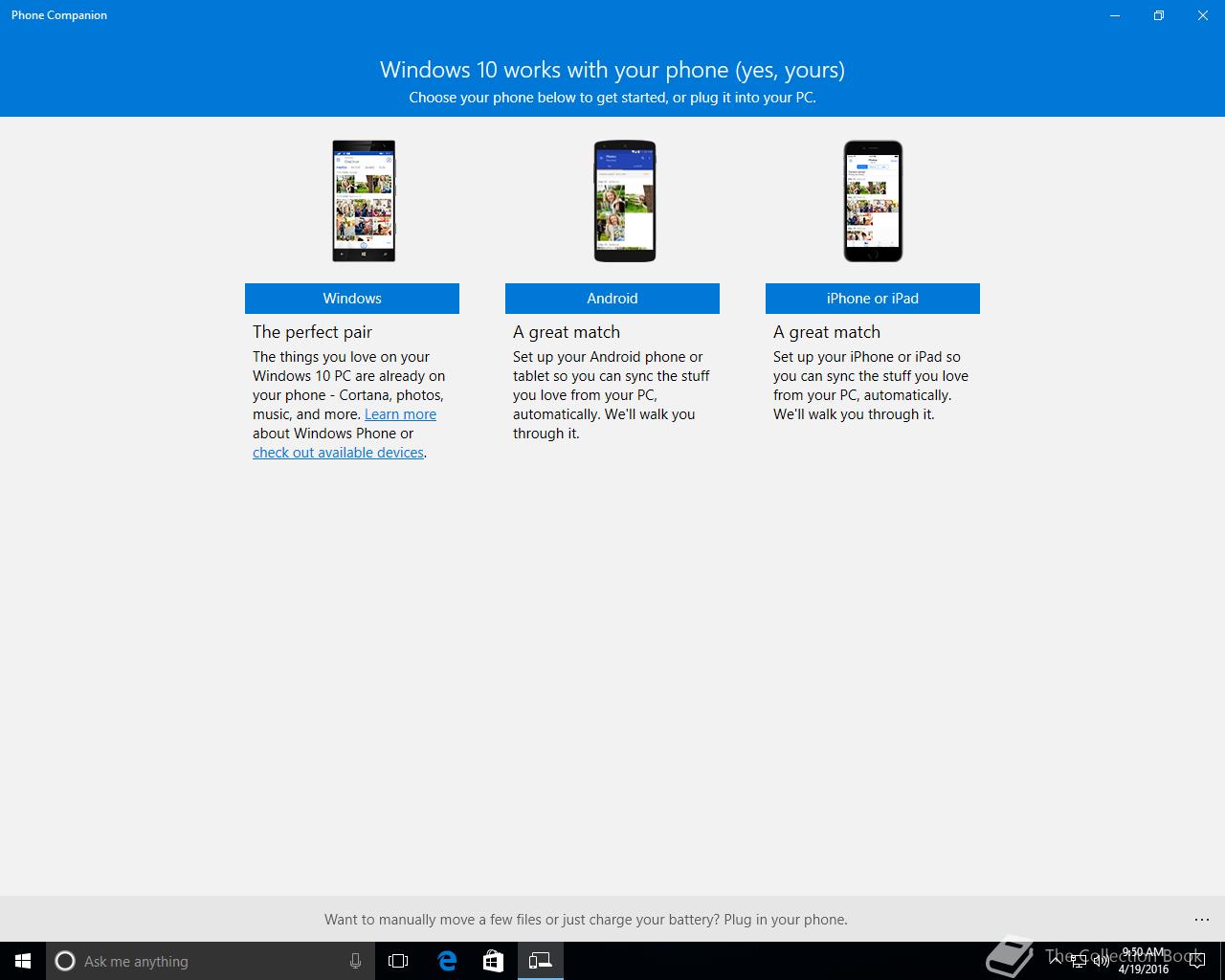
Task: Minimize the Phone Companion window
Action: (x=1115, y=15)
